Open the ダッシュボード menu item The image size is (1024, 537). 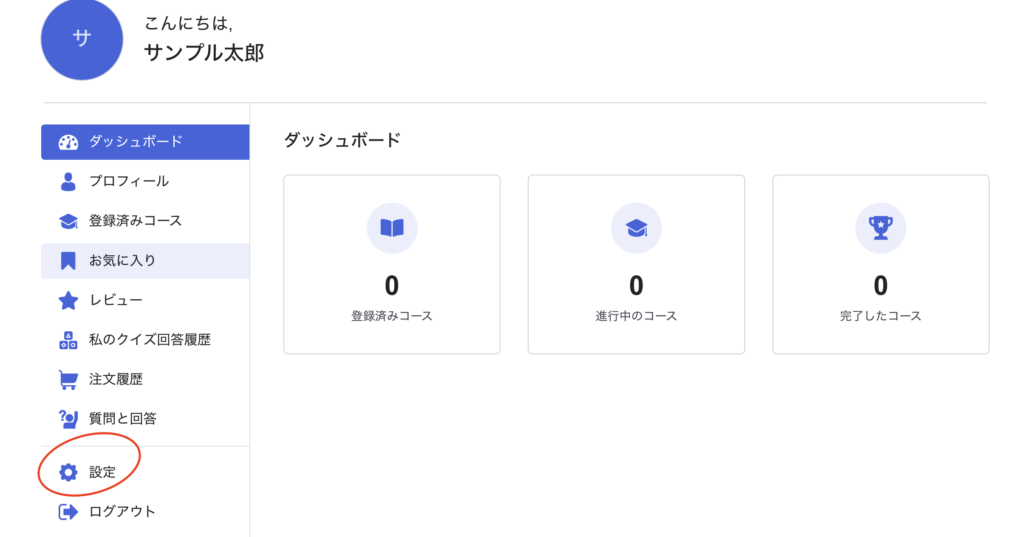coord(136,142)
